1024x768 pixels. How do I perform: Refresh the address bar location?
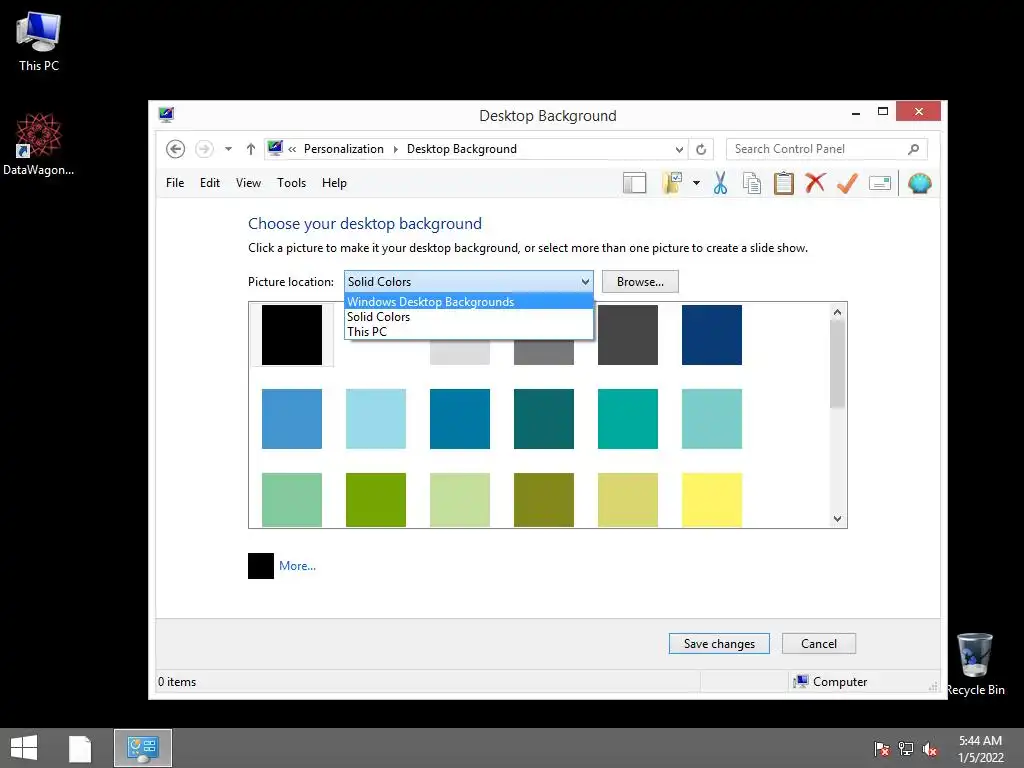point(701,149)
